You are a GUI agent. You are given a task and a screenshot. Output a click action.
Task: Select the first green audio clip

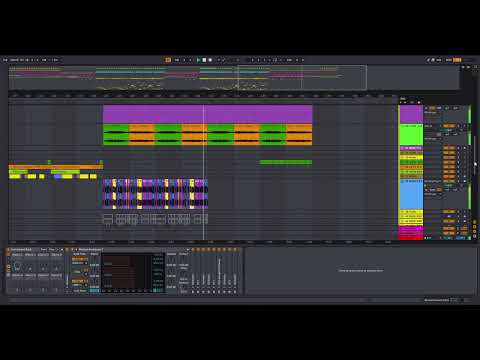116,135
